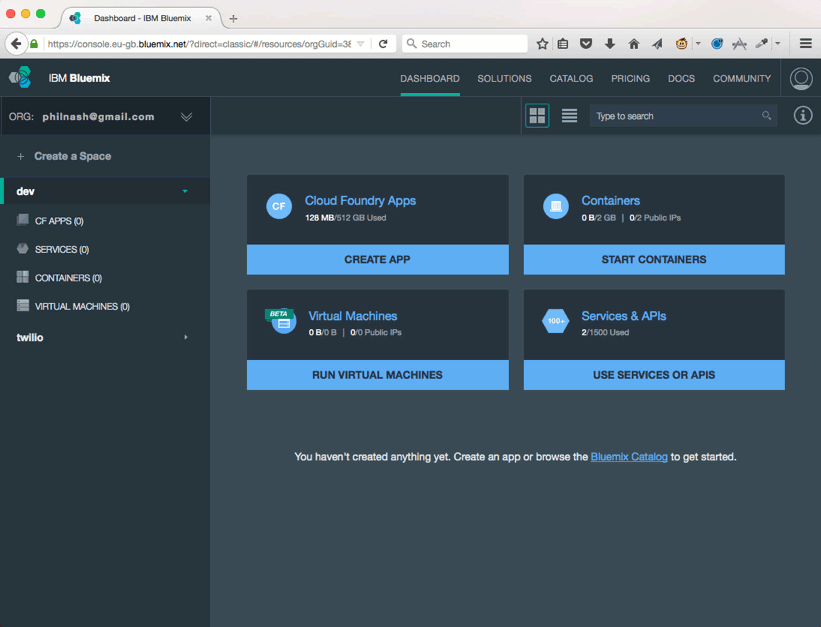The height and width of the screenshot is (627, 821).
Task: Open the user profile avatar
Action: 801,78
